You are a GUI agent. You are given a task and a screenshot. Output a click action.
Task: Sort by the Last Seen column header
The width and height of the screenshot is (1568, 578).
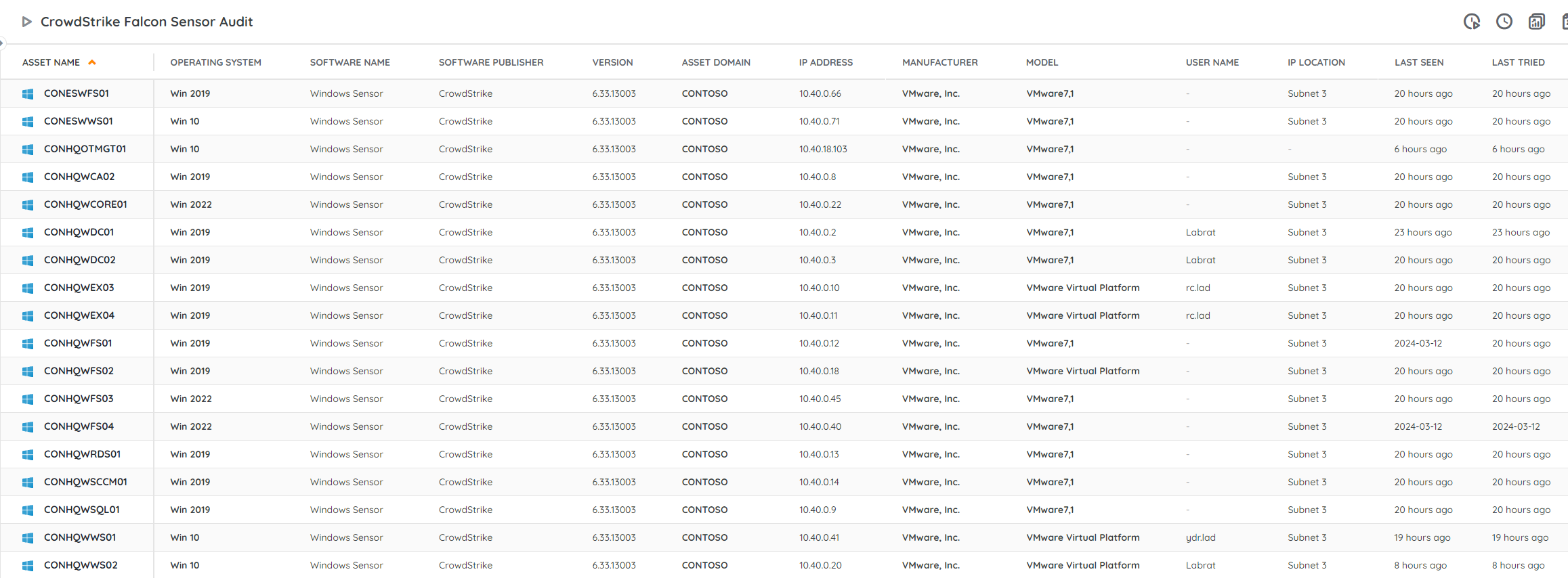coord(1419,62)
